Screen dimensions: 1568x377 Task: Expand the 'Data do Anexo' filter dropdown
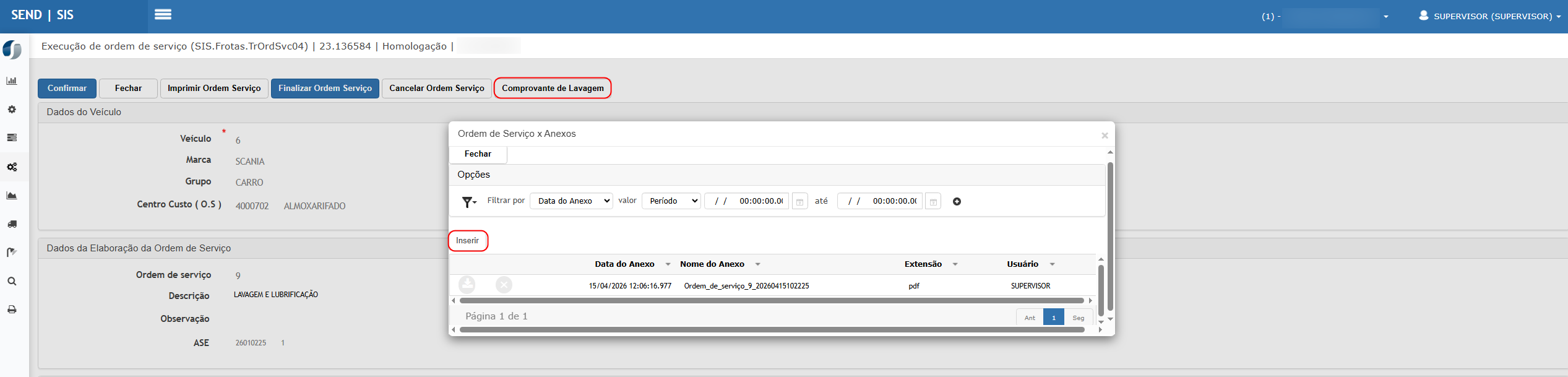[x=571, y=201]
